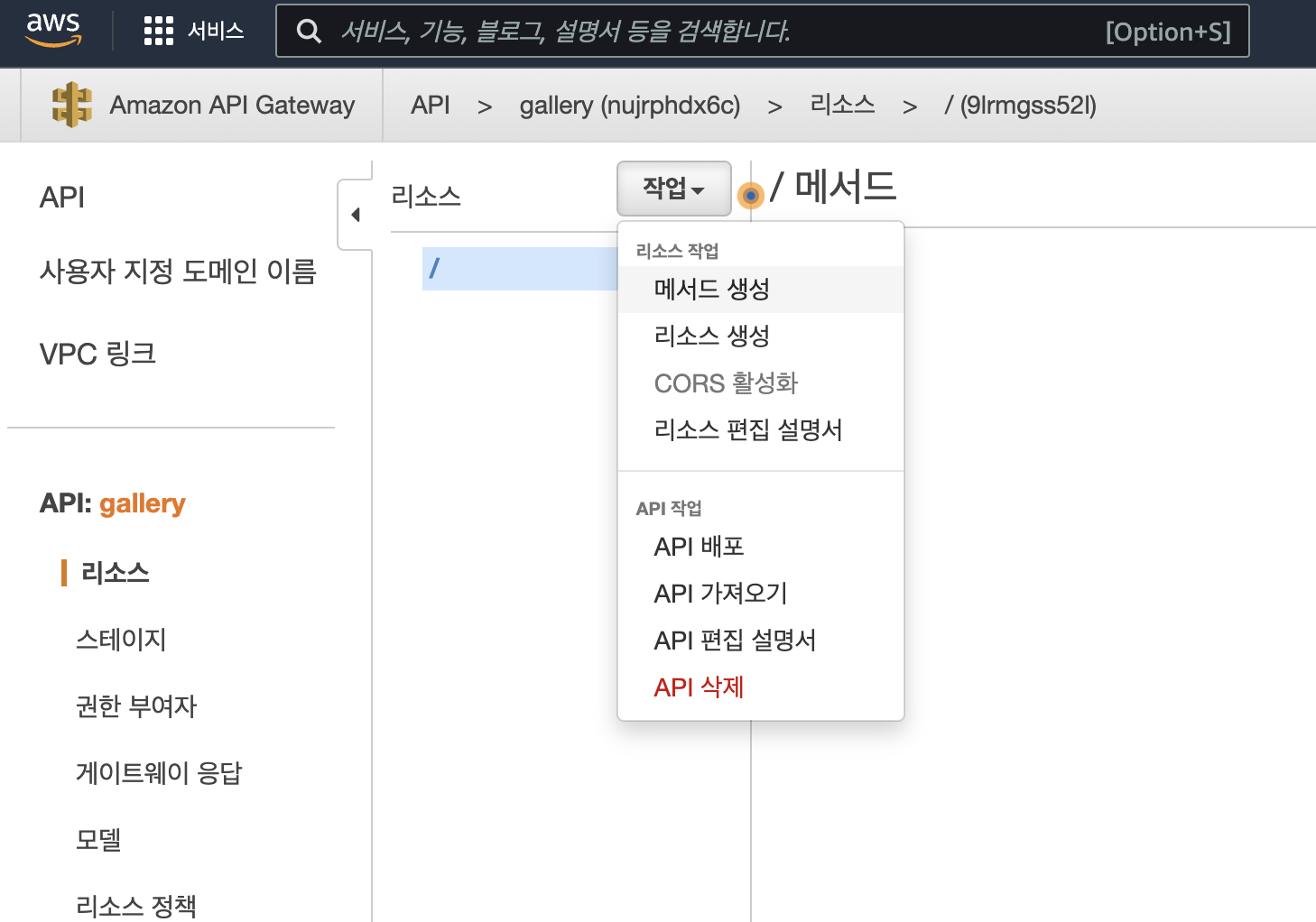Choose API 삭제 in red
This screenshot has width=1316, height=922.
(x=761, y=687)
